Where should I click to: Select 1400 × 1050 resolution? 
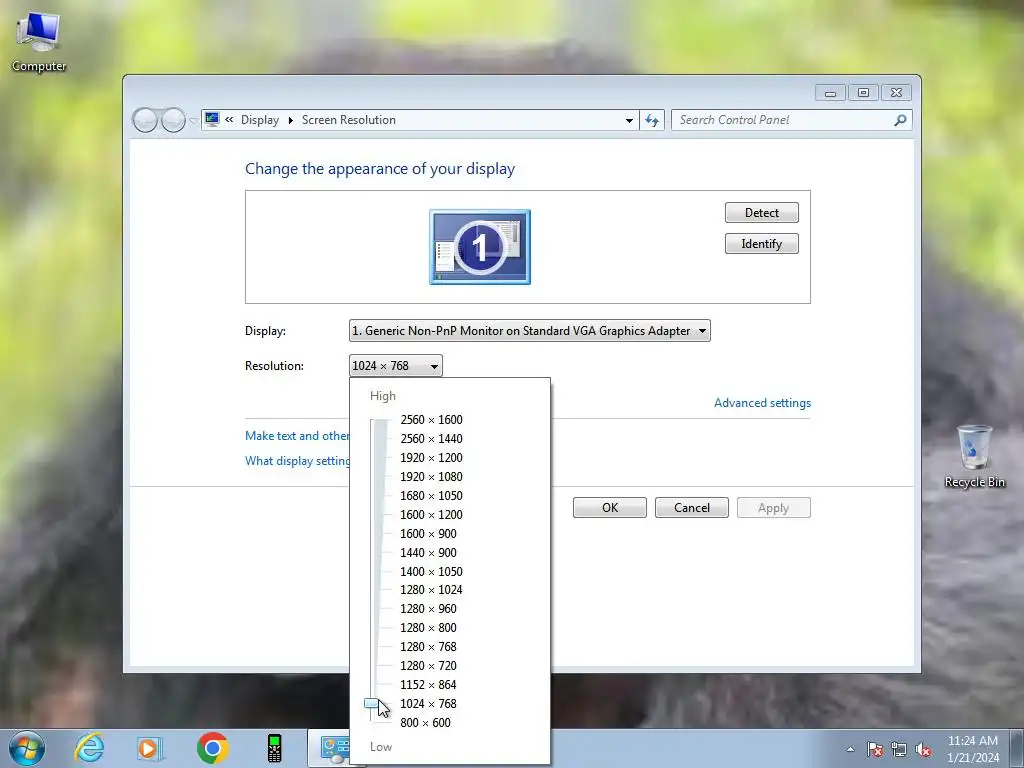(431, 571)
